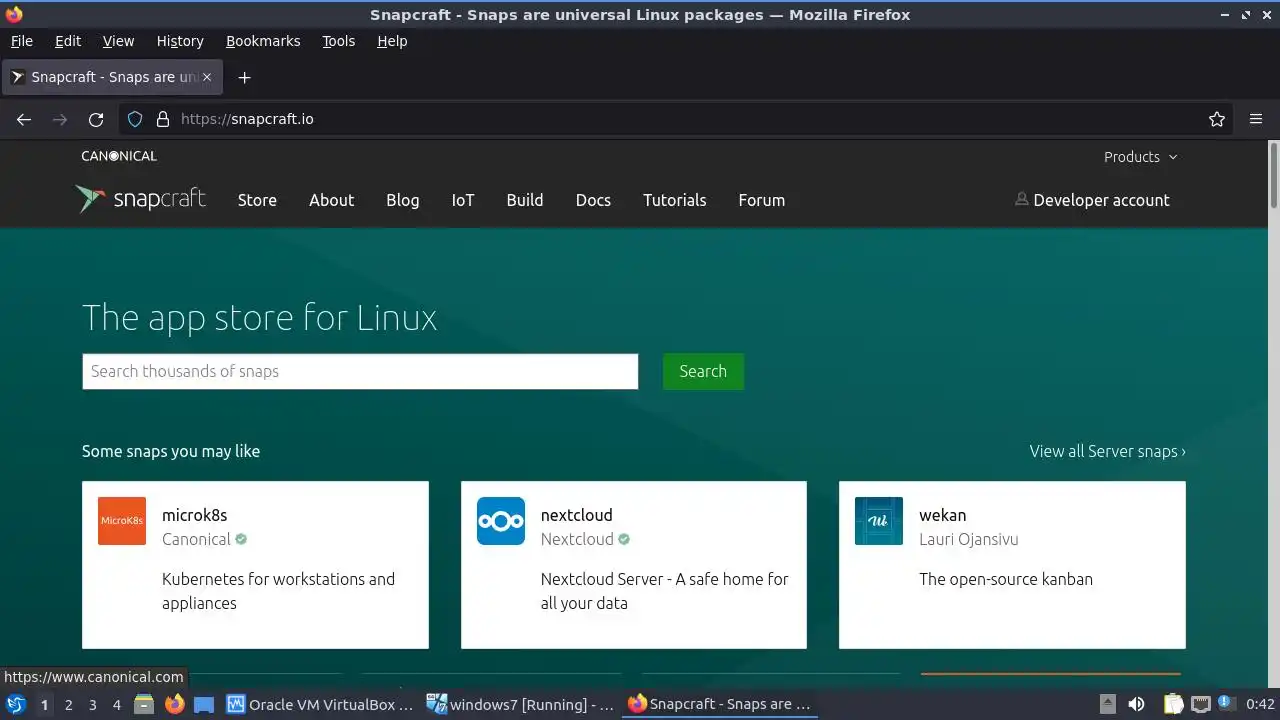Open the IoT navigation link
The image size is (1280, 720).
(463, 200)
